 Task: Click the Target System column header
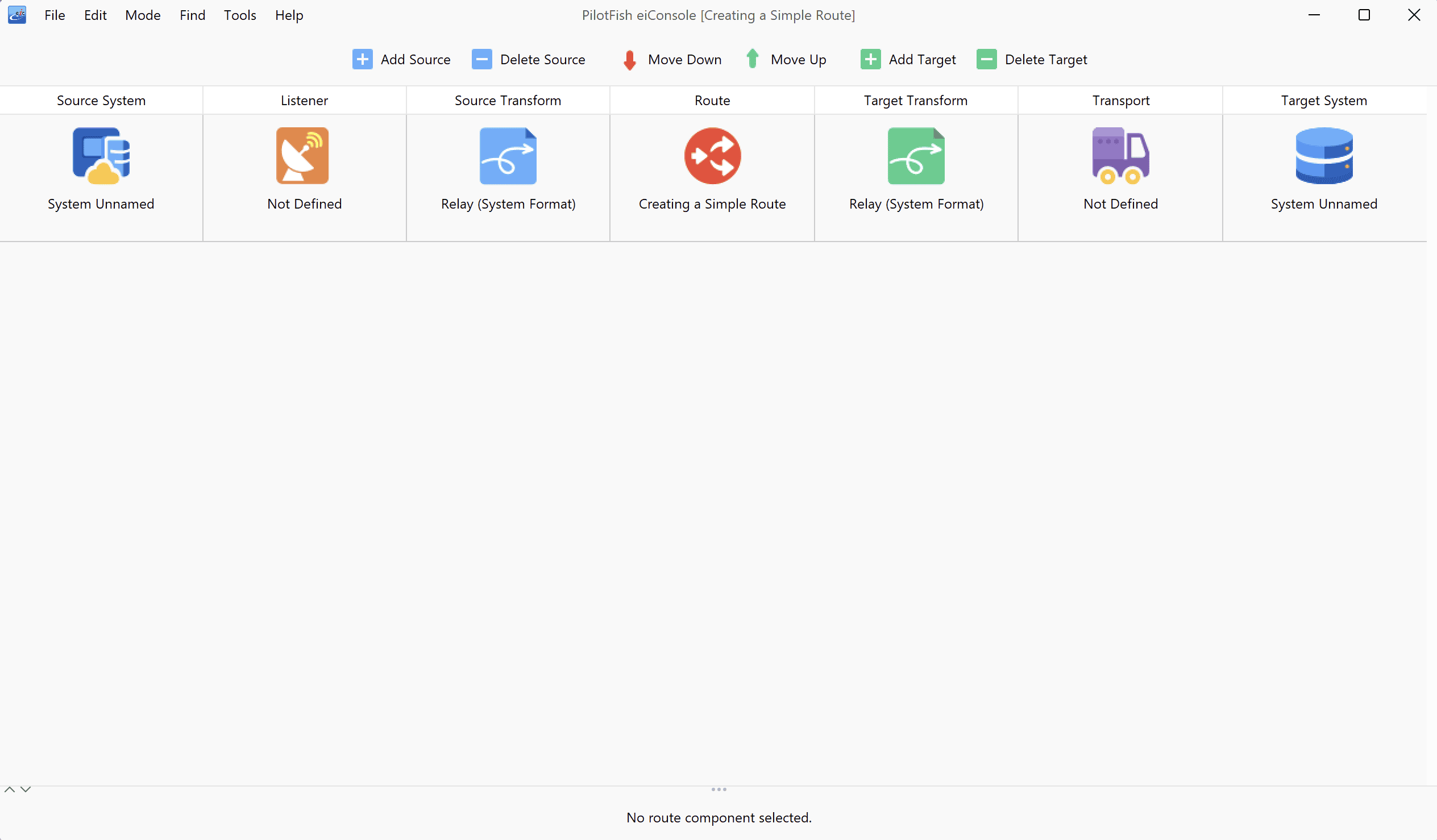click(1324, 101)
